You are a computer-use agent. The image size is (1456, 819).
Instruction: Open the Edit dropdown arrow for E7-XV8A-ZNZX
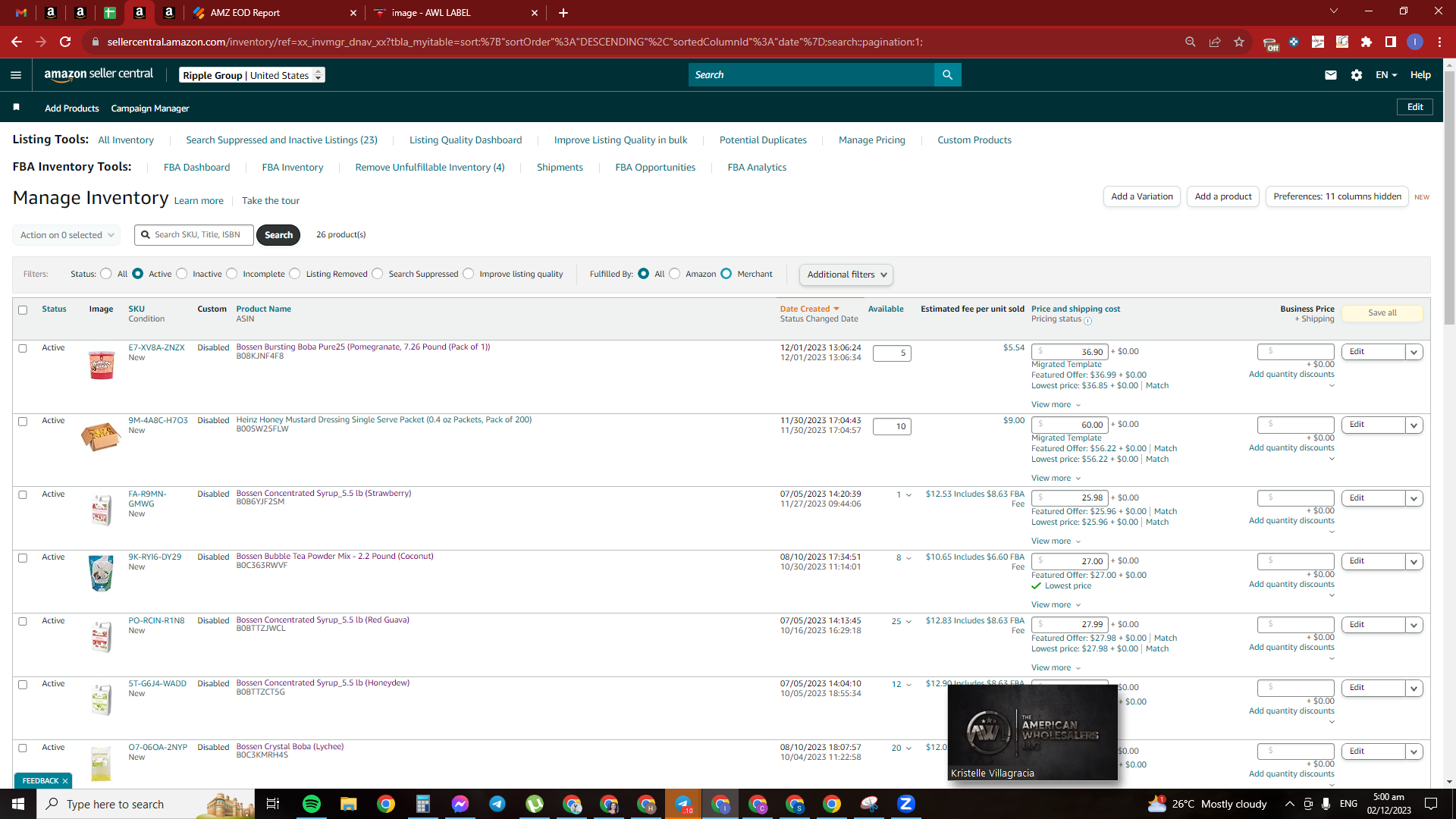[x=1414, y=352]
